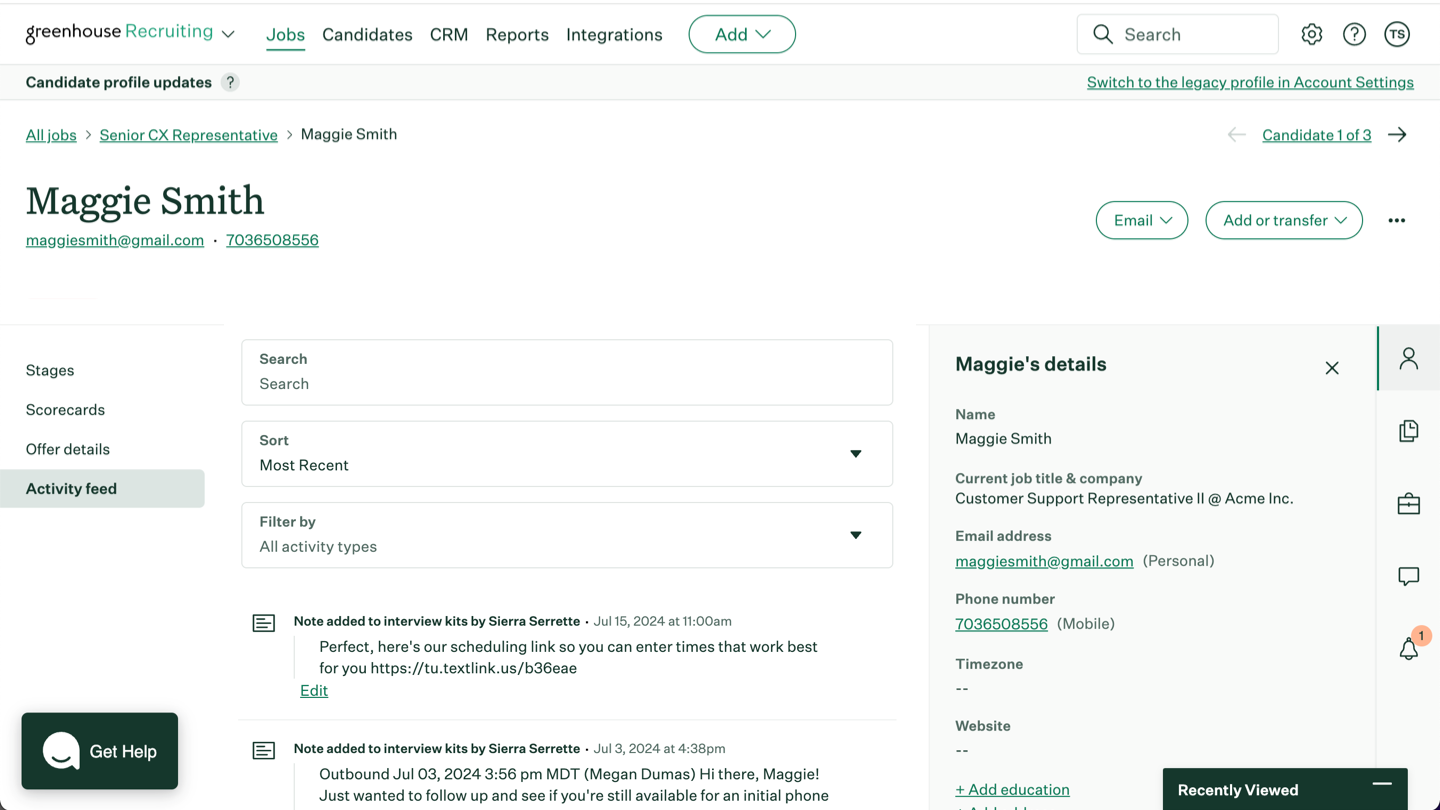
Task: Open the notifications bell icon
Action: (x=1408, y=649)
